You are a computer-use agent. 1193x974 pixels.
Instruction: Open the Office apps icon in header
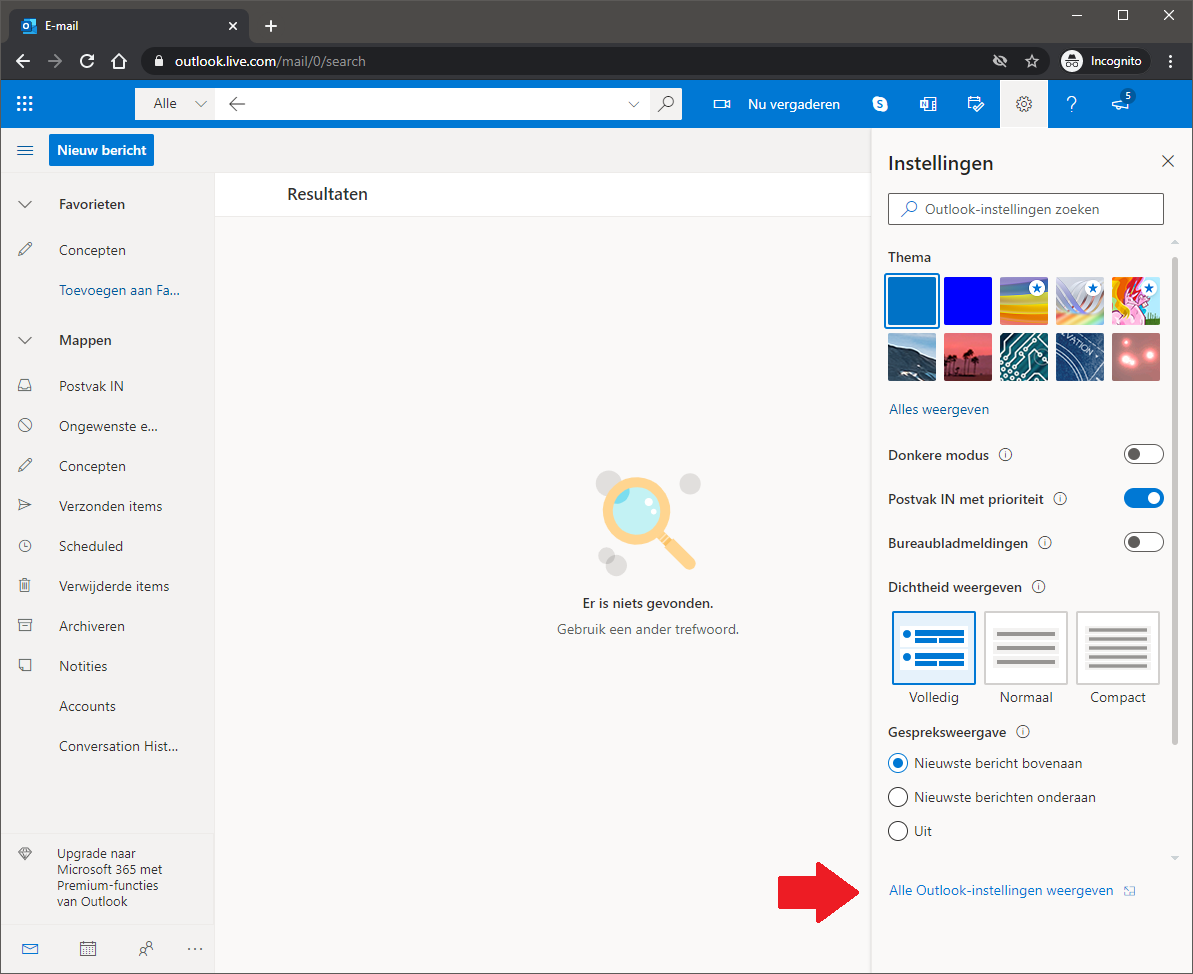coord(927,104)
